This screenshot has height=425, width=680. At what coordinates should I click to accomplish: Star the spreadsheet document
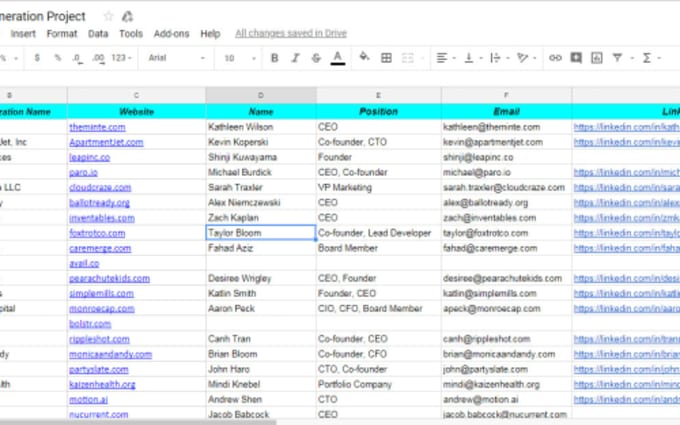[108, 16]
